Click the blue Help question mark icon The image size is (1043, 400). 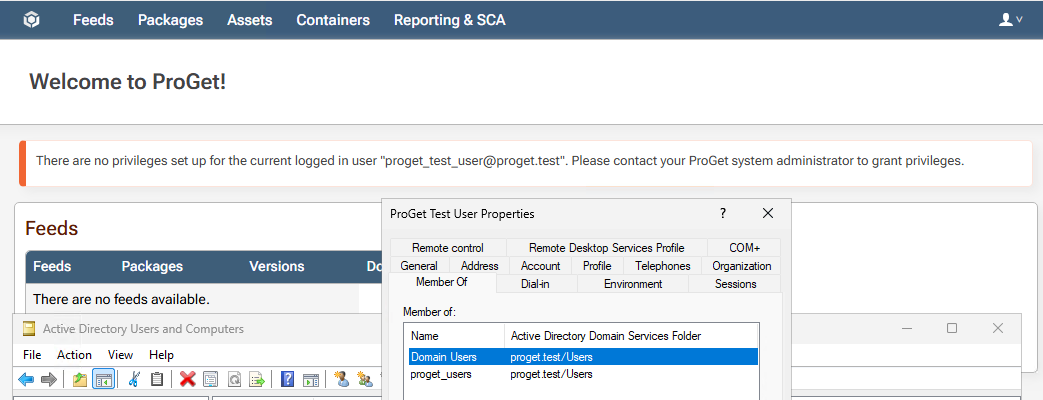[x=287, y=379]
